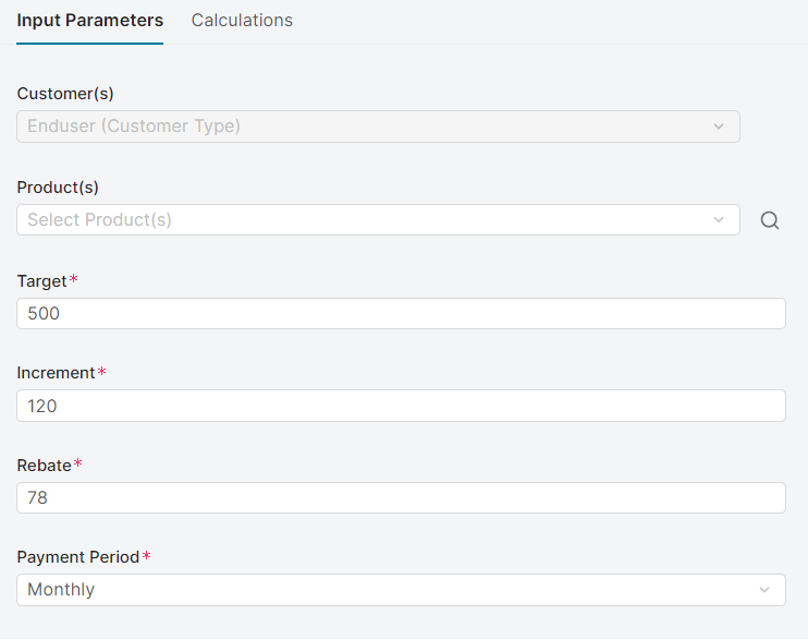Click the Increment label text
Viewport: 808px width, 640px height.
pyautogui.click(x=56, y=373)
